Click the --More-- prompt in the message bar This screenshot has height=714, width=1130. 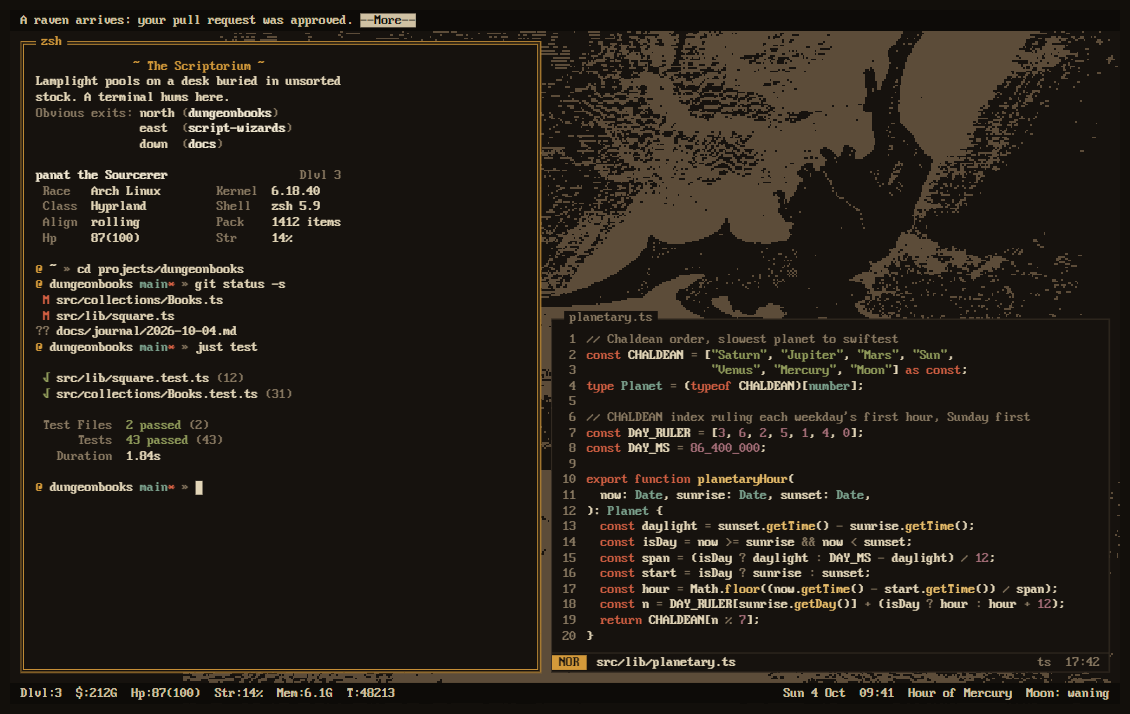point(388,20)
